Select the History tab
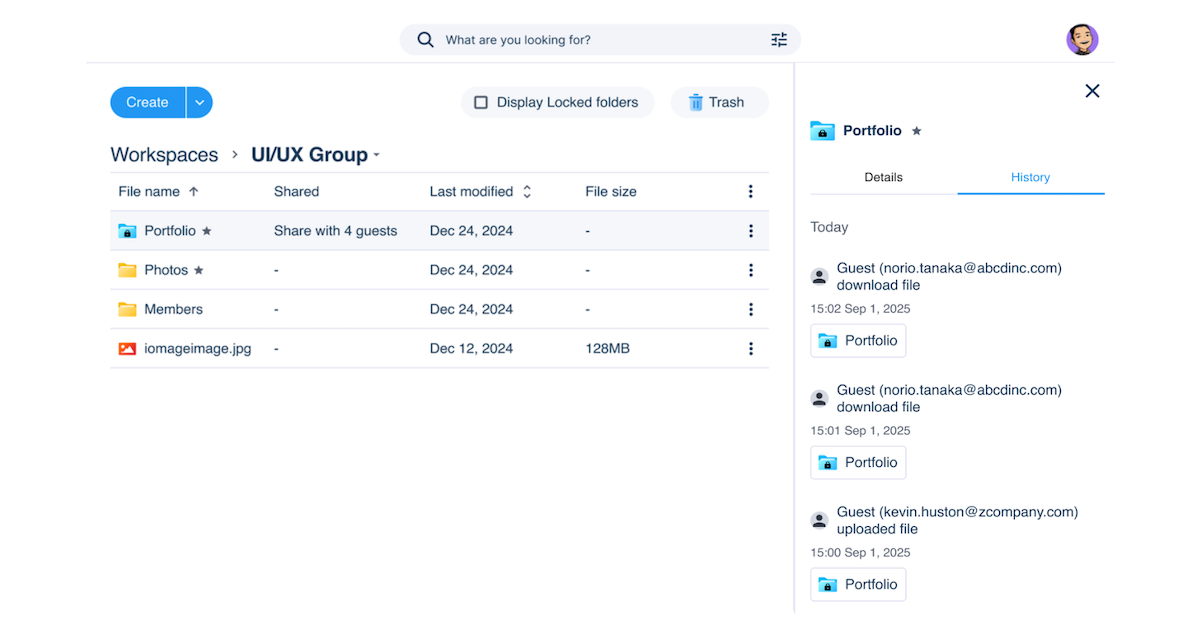1200x628 pixels. point(1030,177)
